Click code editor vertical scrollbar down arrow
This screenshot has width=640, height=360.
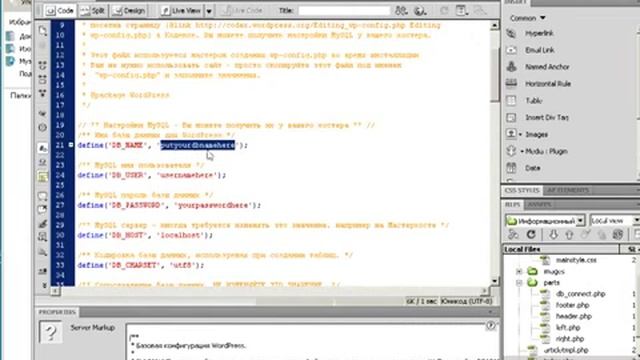click(494, 281)
